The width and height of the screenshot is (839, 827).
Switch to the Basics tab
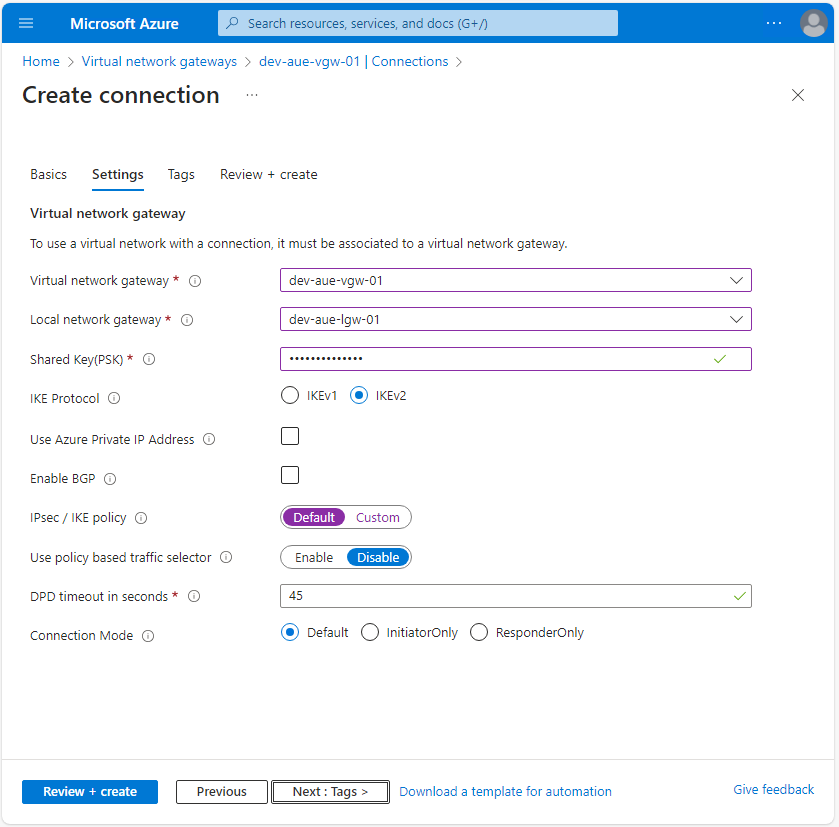[x=48, y=174]
